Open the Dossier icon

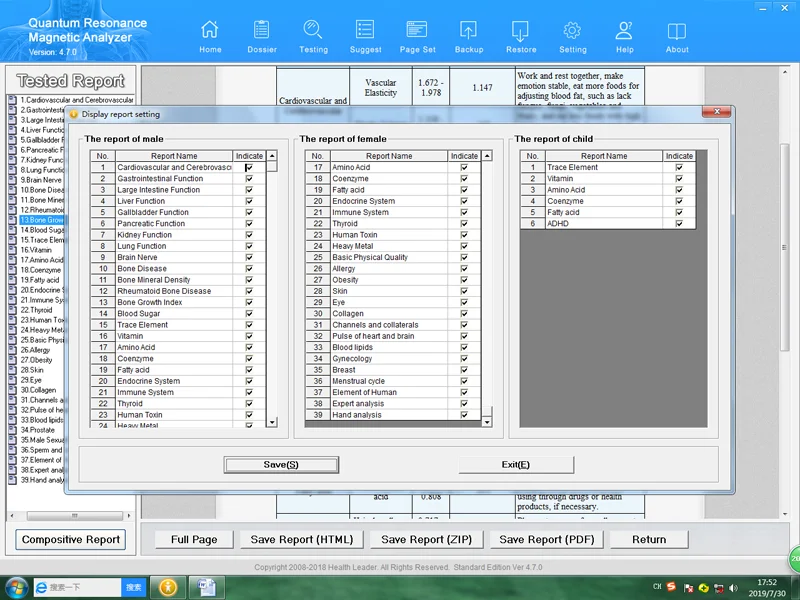pyautogui.click(x=261, y=31)
